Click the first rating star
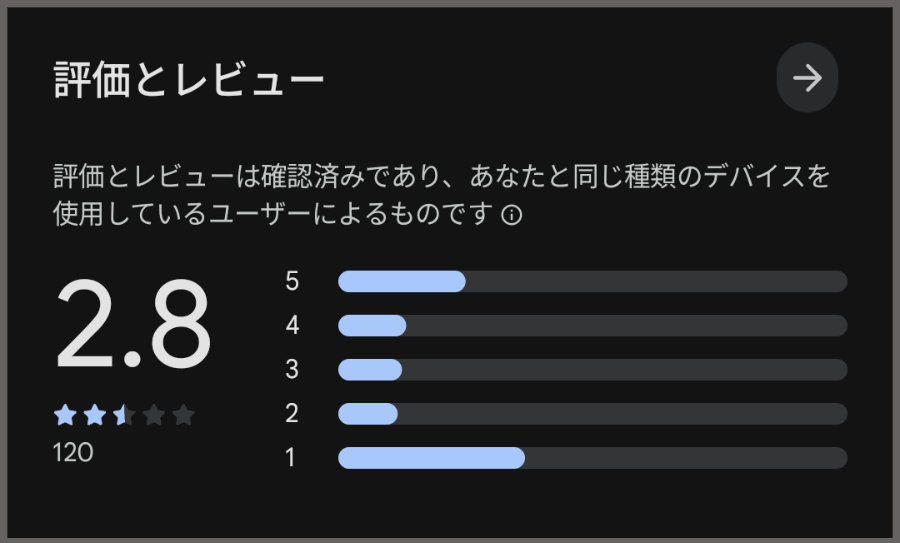 pyautogui.click(x=65, y=415)
